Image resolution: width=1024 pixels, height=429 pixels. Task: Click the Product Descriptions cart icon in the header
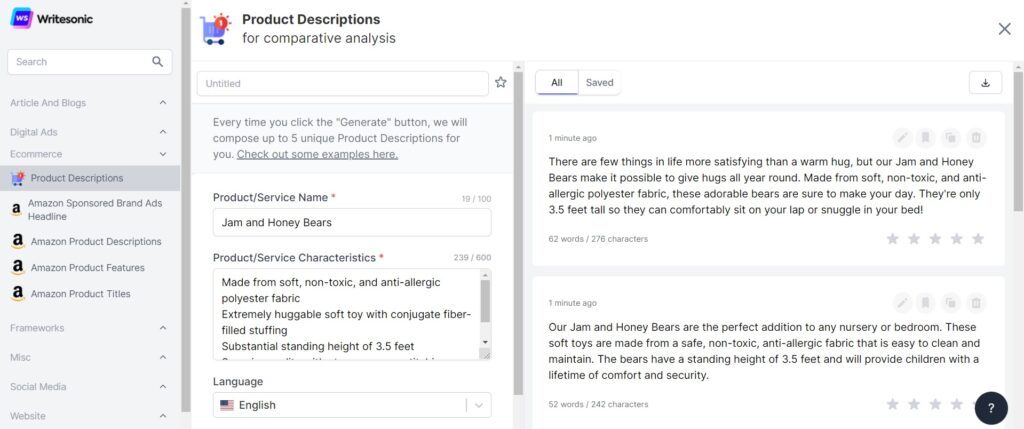216,29
